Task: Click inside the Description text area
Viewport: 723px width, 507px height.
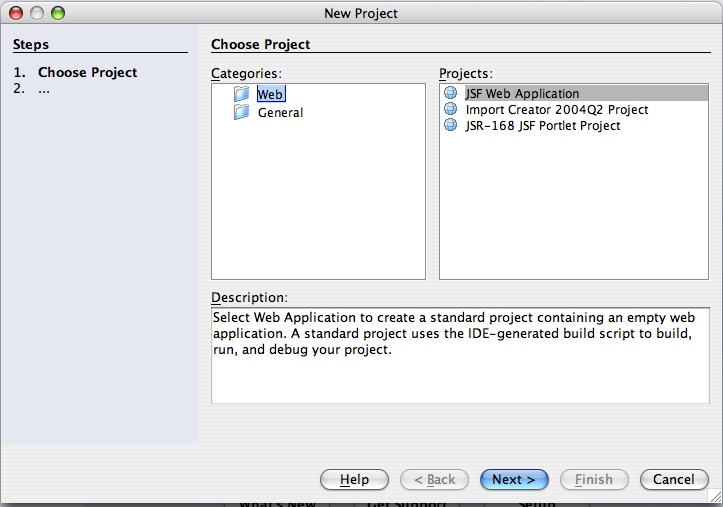Action: point(460,355)
